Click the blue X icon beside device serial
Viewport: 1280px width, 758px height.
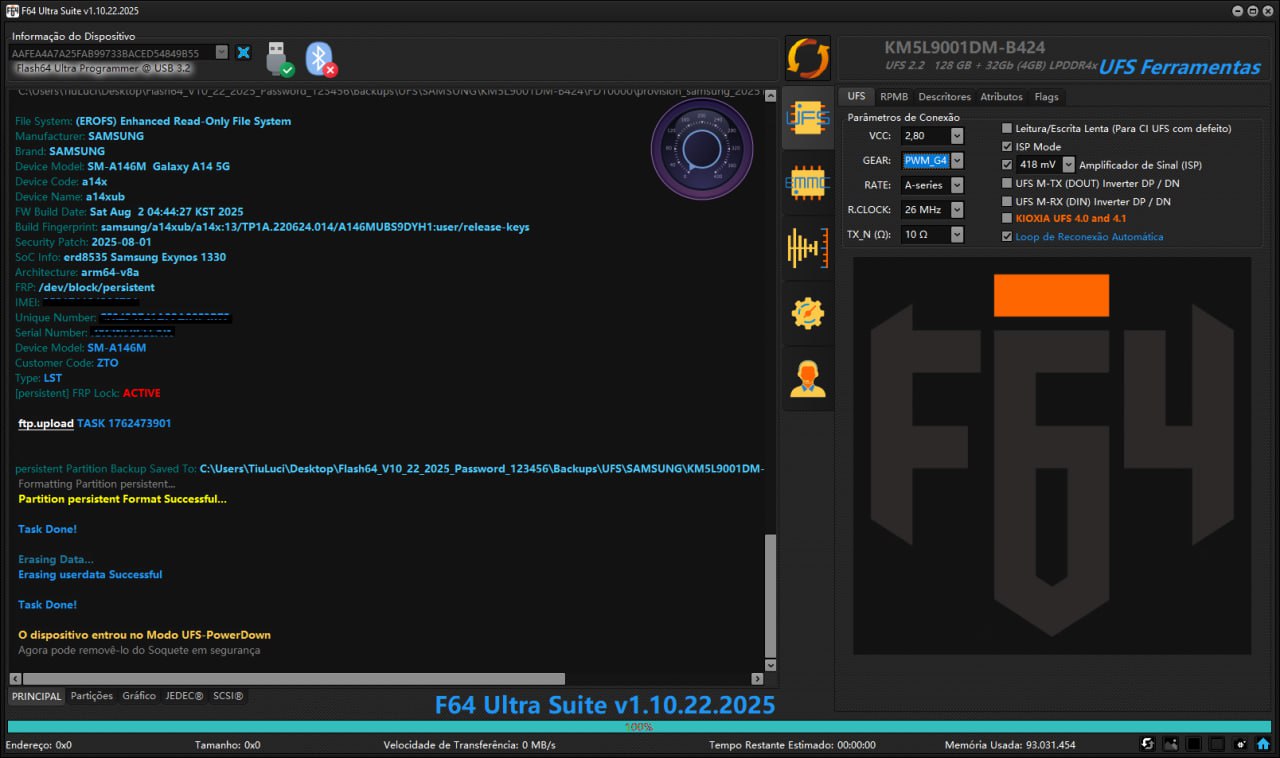pyautogui.click(x=243, y=52)
